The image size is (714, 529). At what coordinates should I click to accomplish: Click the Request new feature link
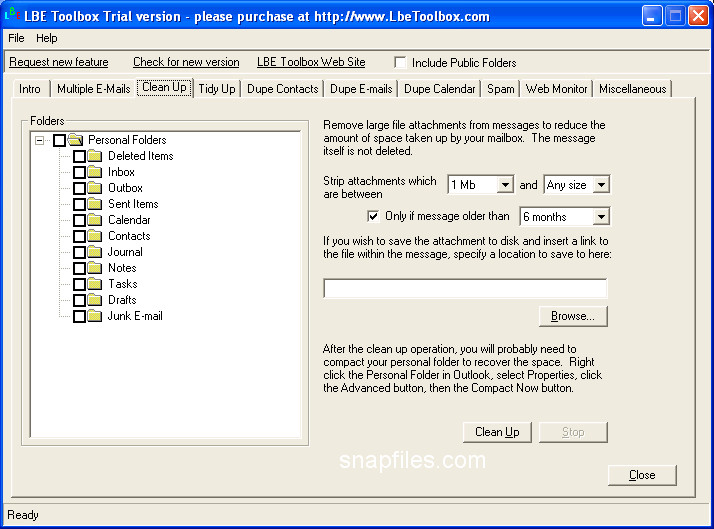pos(59,62)
